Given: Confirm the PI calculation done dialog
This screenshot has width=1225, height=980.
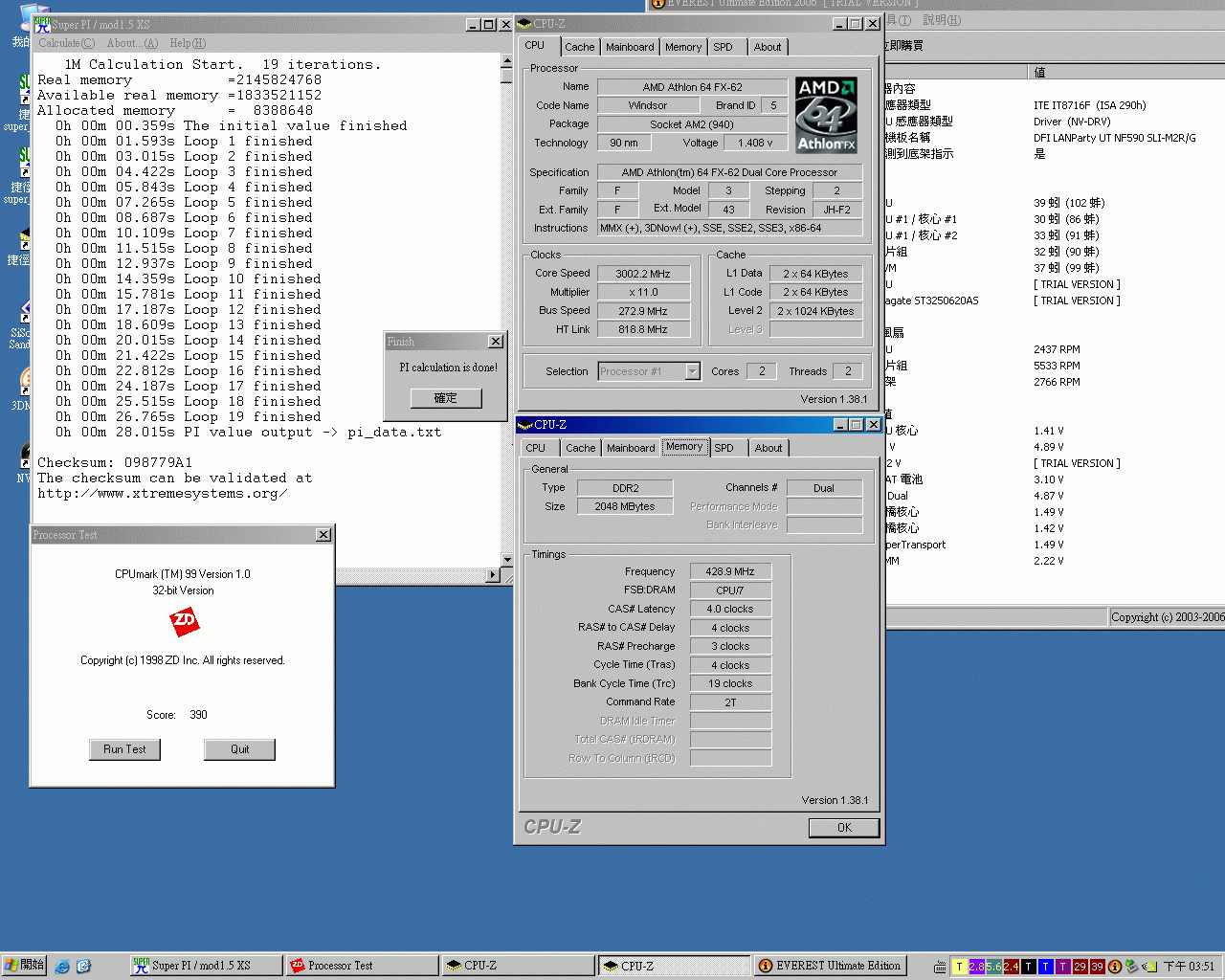Looking at the screenshot, I should (446, 398).
